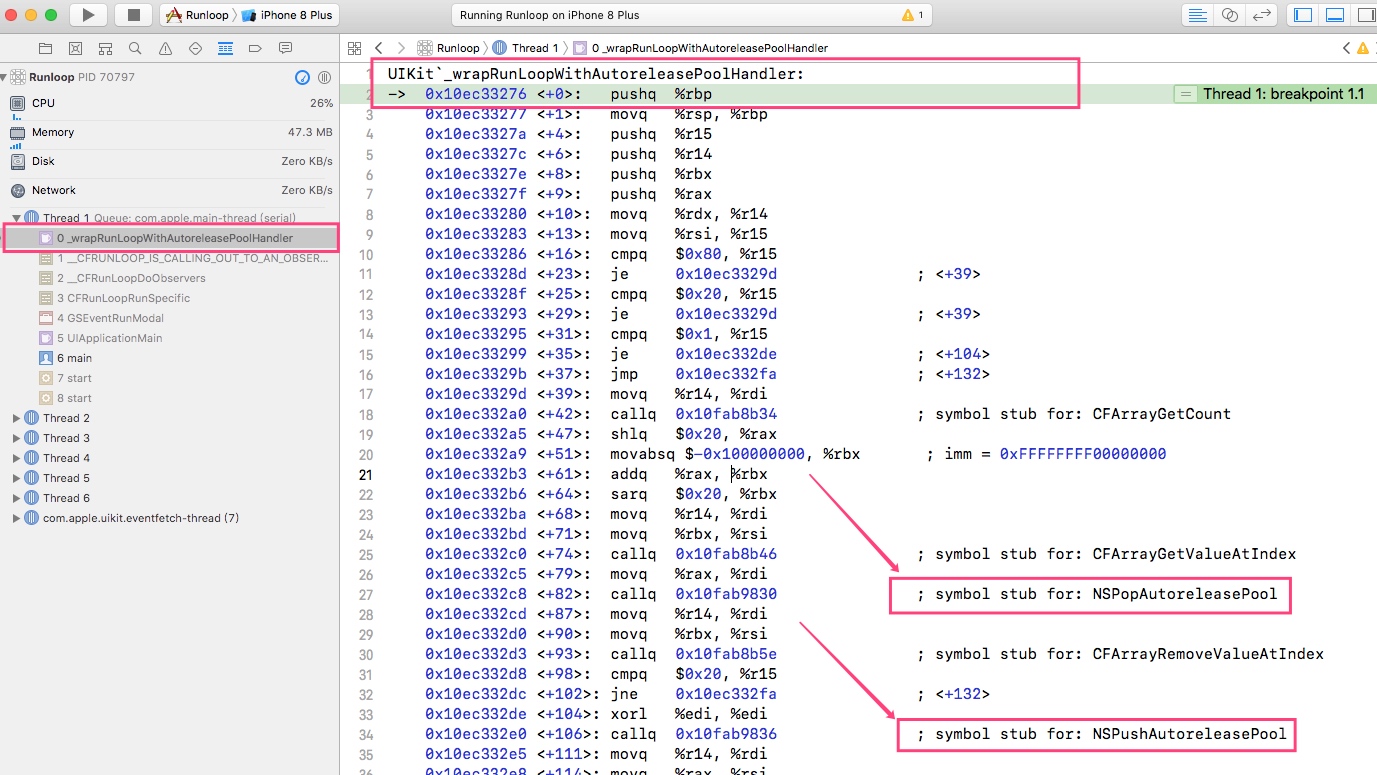Select stack frame 5 UIApplicationMain

[109, 338]
